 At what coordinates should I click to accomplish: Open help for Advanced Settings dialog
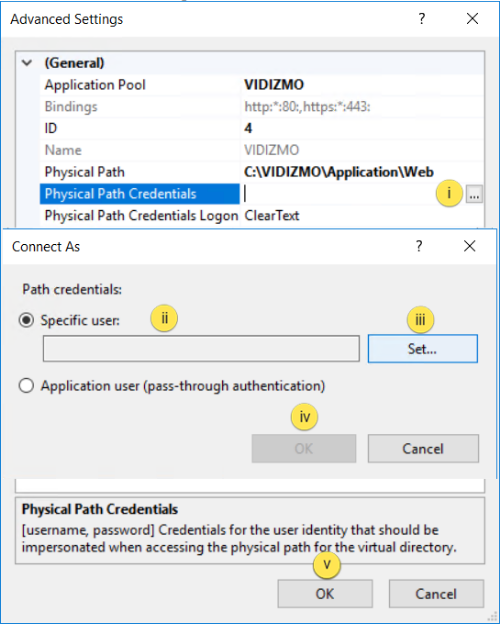pyautogui.click(x=422, y=19)
